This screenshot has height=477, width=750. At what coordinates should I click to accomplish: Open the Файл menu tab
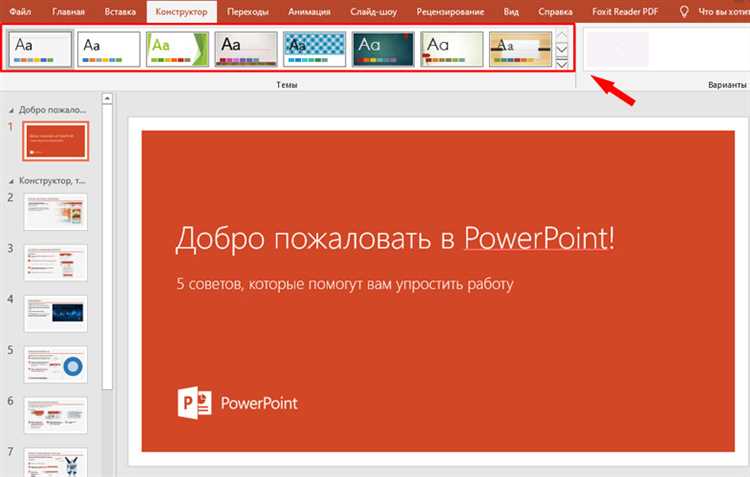tap(20, 11)
